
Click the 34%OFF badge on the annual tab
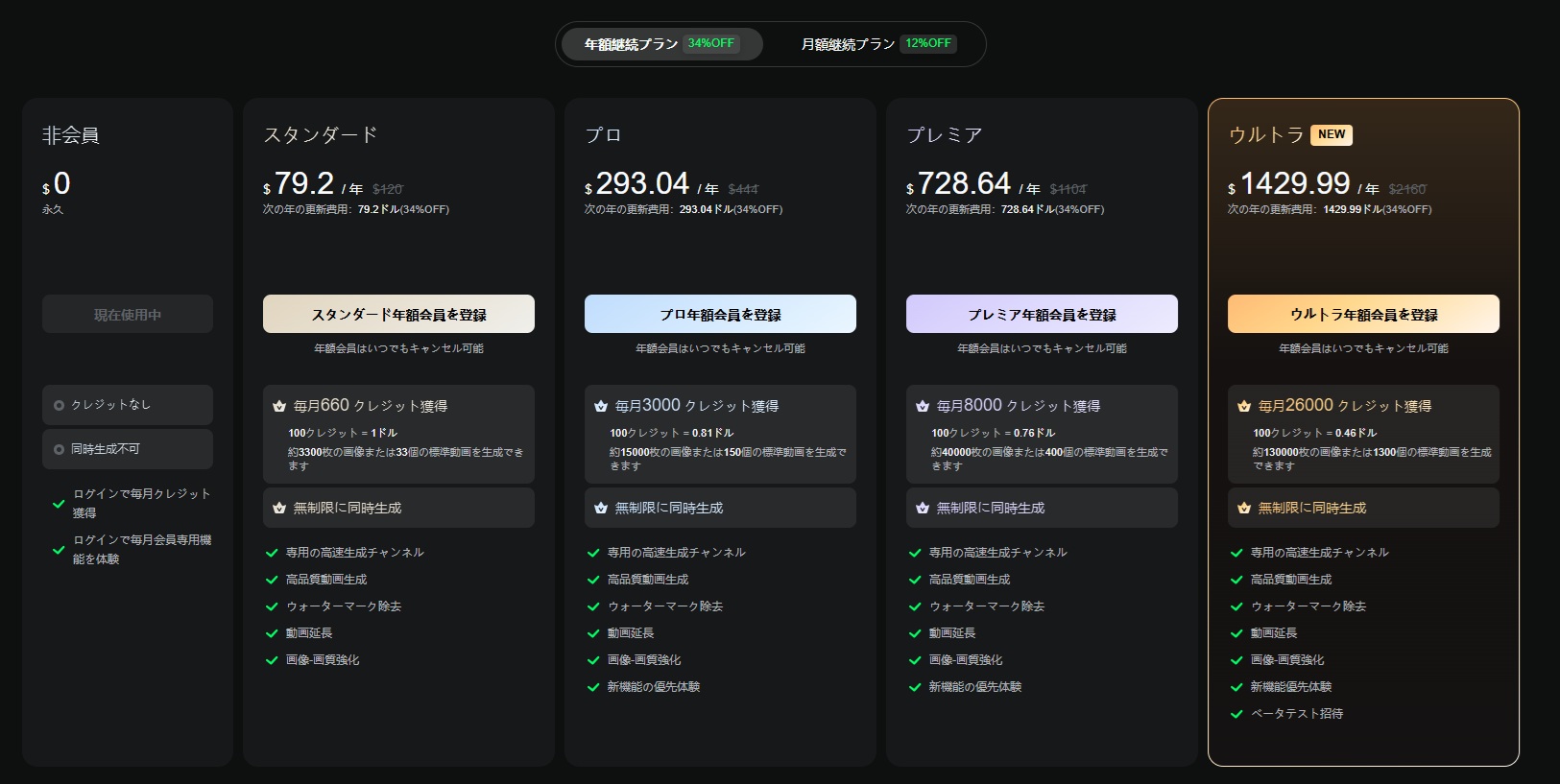pos(710,43)
